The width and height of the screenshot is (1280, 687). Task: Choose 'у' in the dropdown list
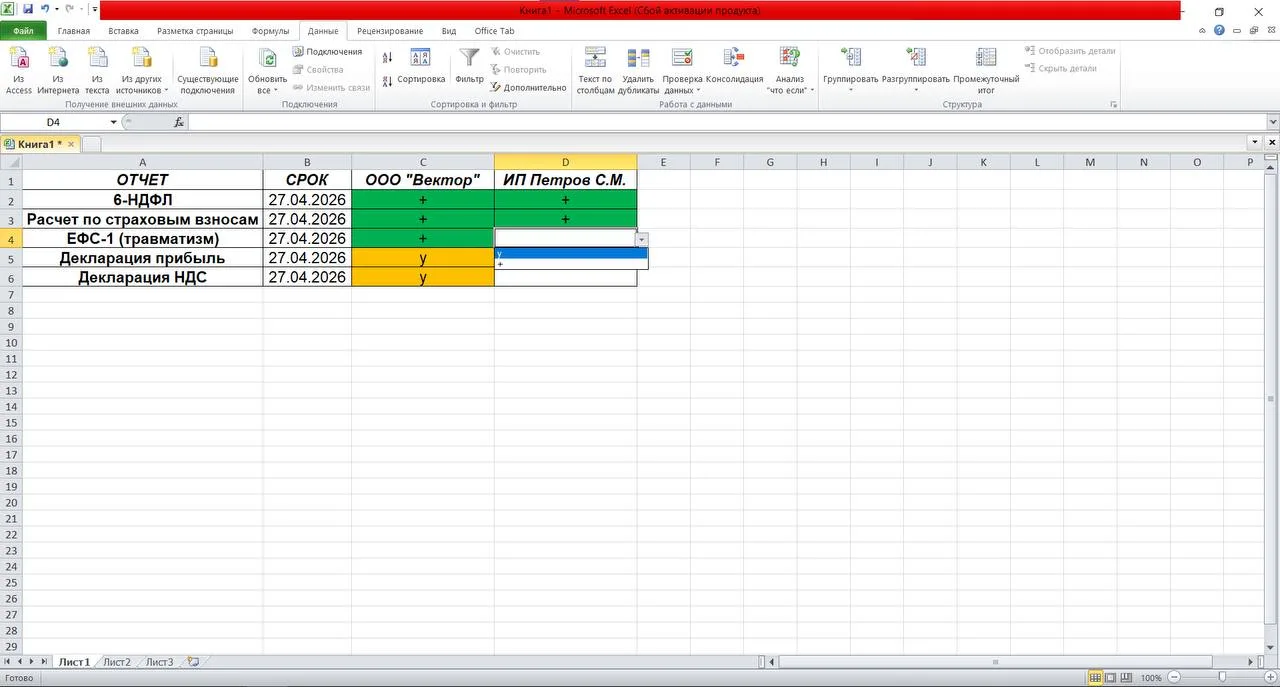[571, 253]
